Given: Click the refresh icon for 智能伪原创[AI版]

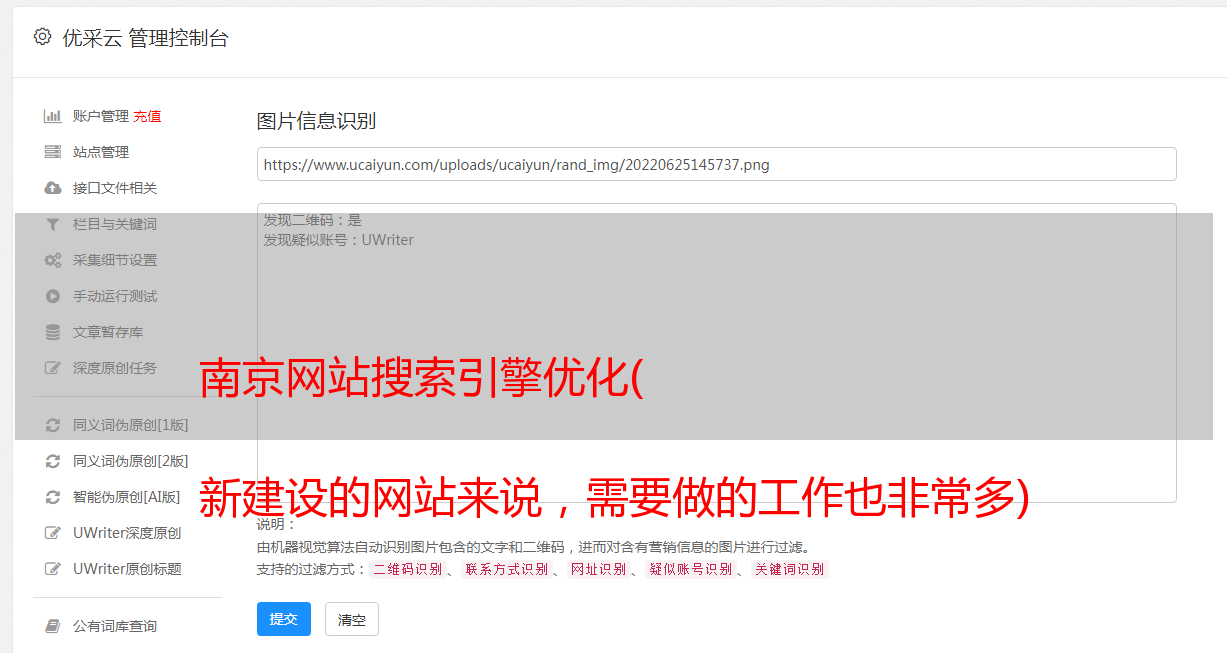Looking at the screenshot, I should 53,497.
